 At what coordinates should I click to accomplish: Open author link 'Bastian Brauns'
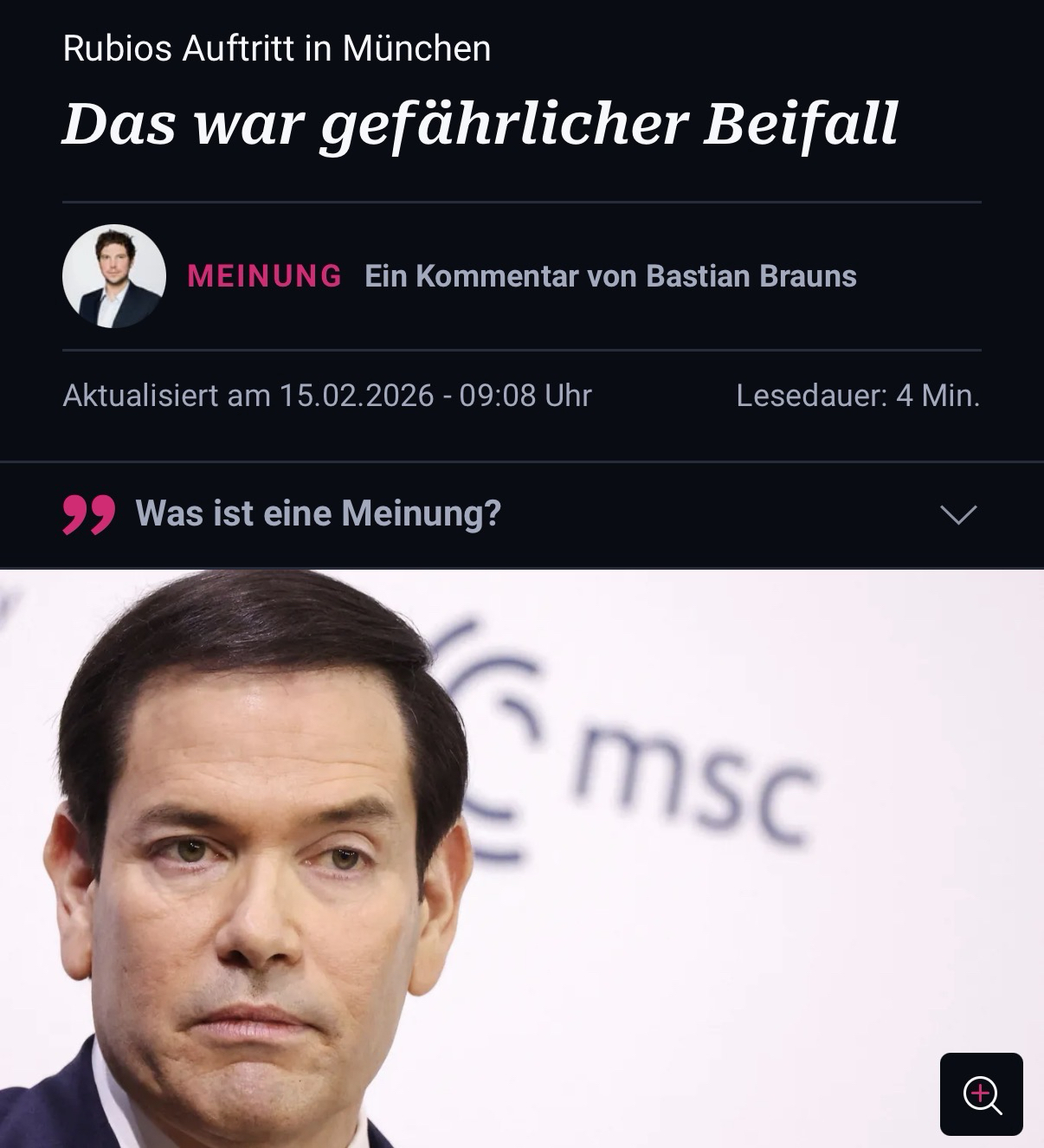click(x=751, y=276)
